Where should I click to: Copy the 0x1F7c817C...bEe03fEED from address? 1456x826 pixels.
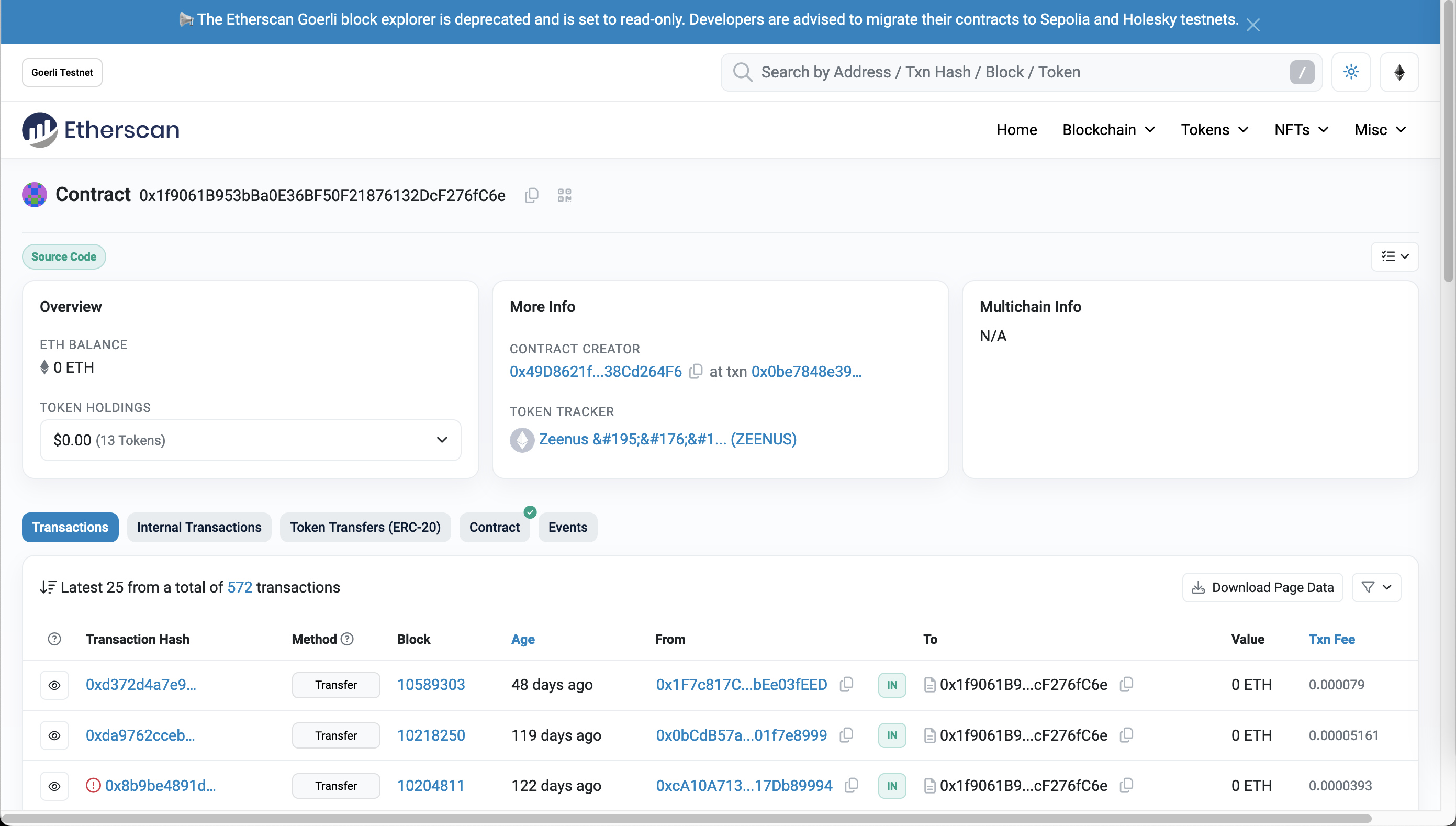click(x=846, y=684)
